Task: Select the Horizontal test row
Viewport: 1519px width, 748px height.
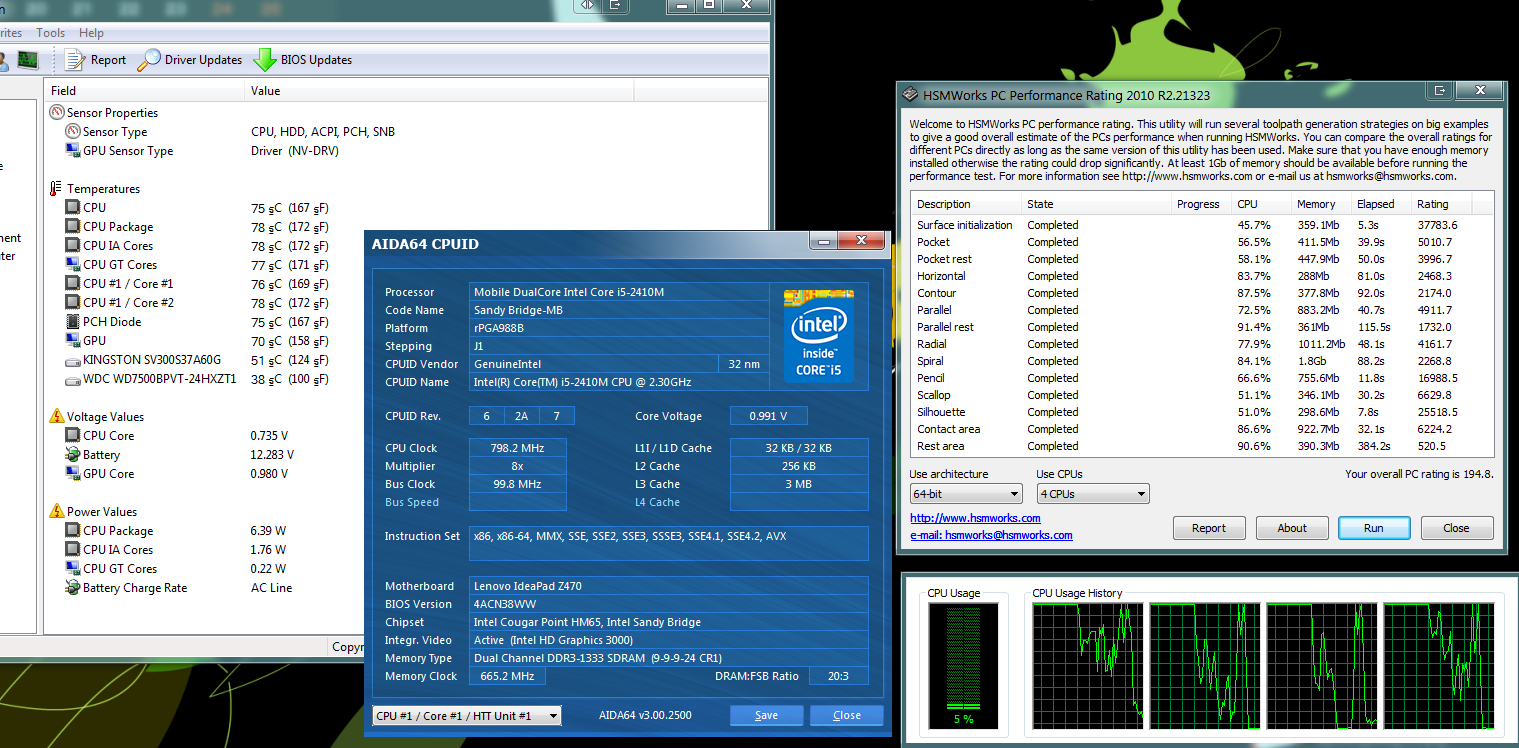Action: [1202, 276]
